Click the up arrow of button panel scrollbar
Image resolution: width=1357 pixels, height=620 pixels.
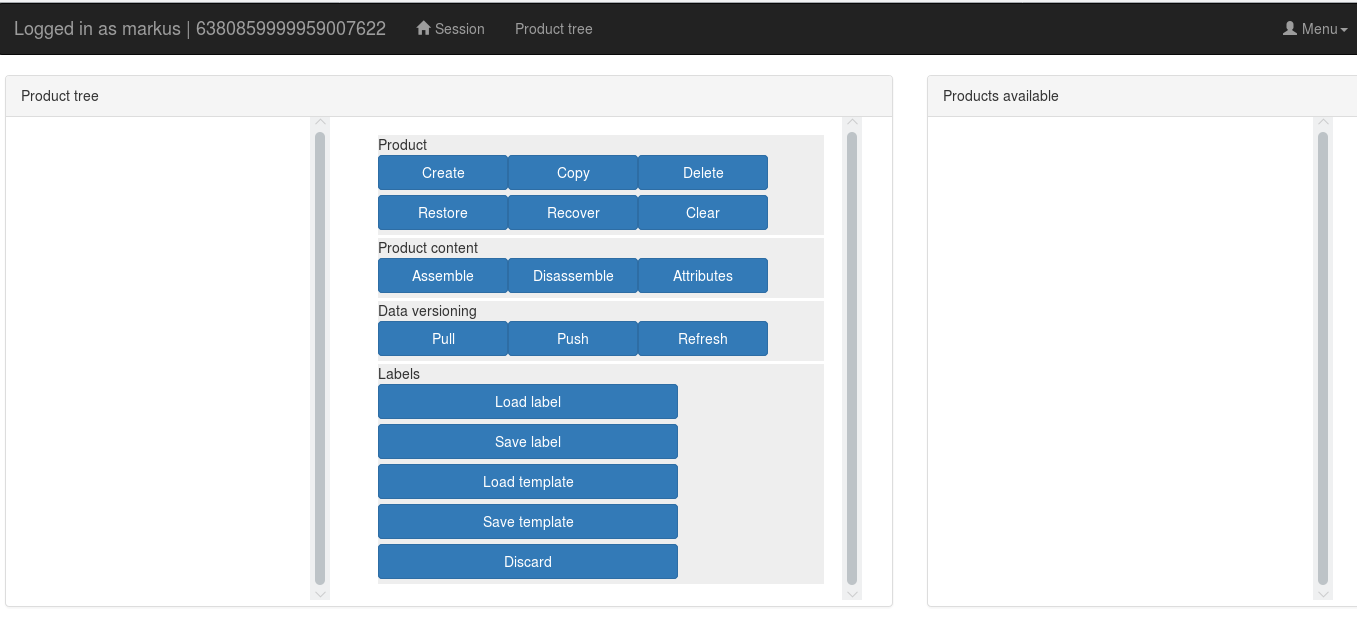(x=852, y=123)
